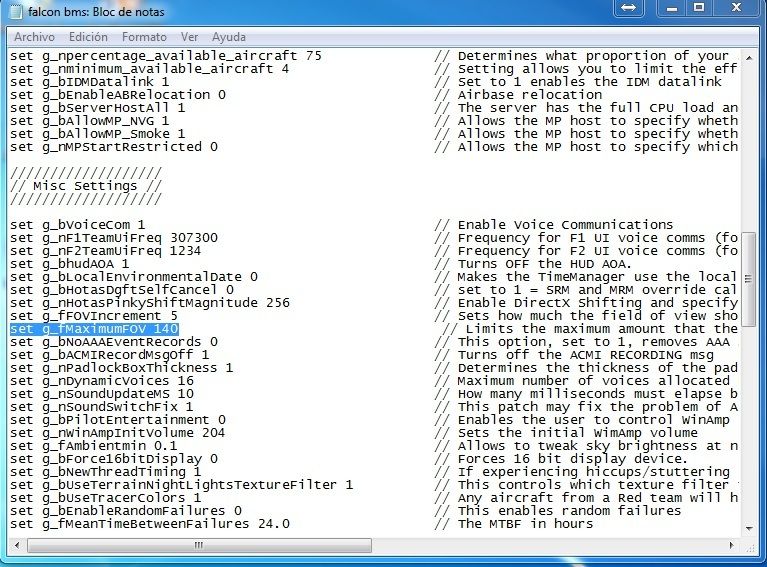Click the line set g_nSoundUpdateMS 10
This screenshot has width=767, height=567.
click(102, 394)
